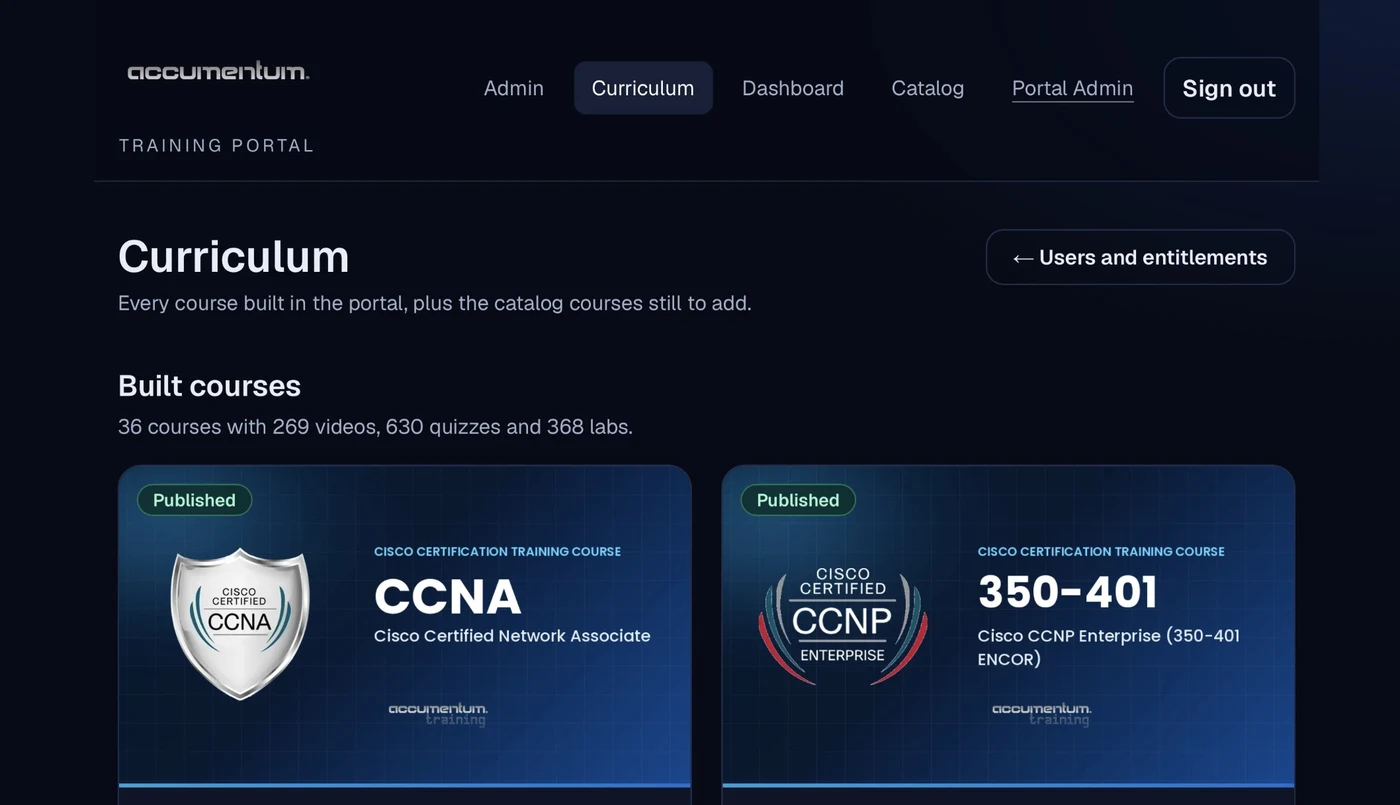The image size is (1400, 805).
Task: Open the Catalog navigation item
Action: click(928, 88)
